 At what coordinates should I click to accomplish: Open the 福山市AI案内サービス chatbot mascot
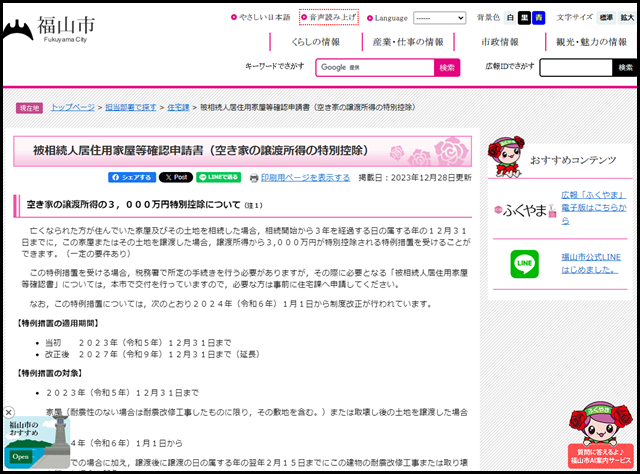pyautogui.click(x=601, y=434)
